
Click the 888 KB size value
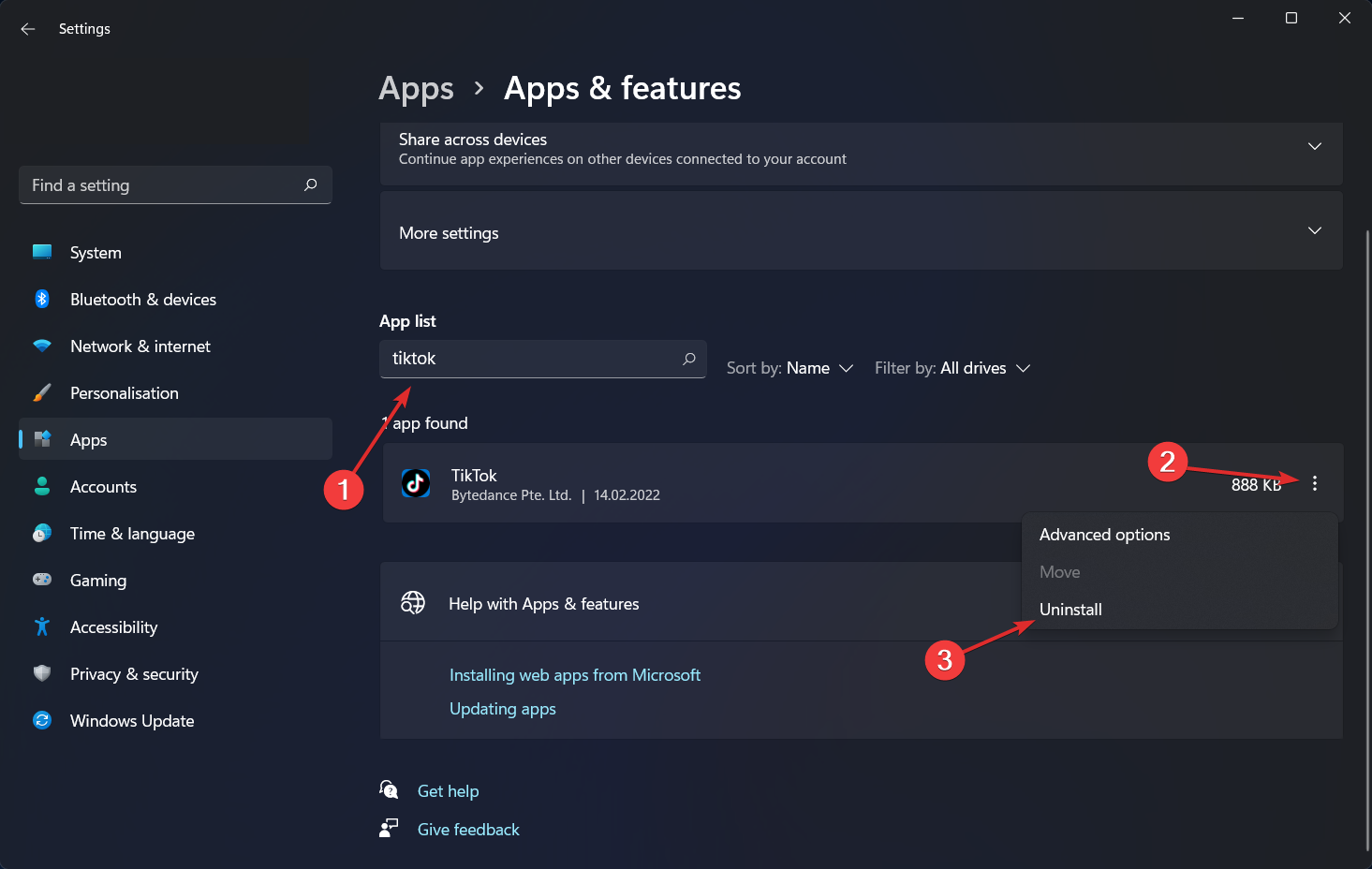pos(1256,485)
